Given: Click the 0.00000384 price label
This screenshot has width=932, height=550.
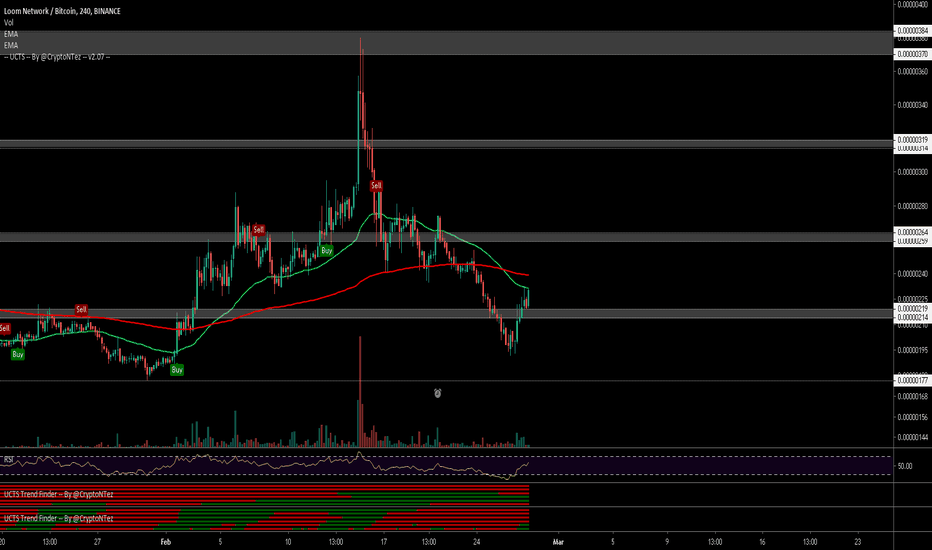Looking at the screenshot, I should [912, 30].
